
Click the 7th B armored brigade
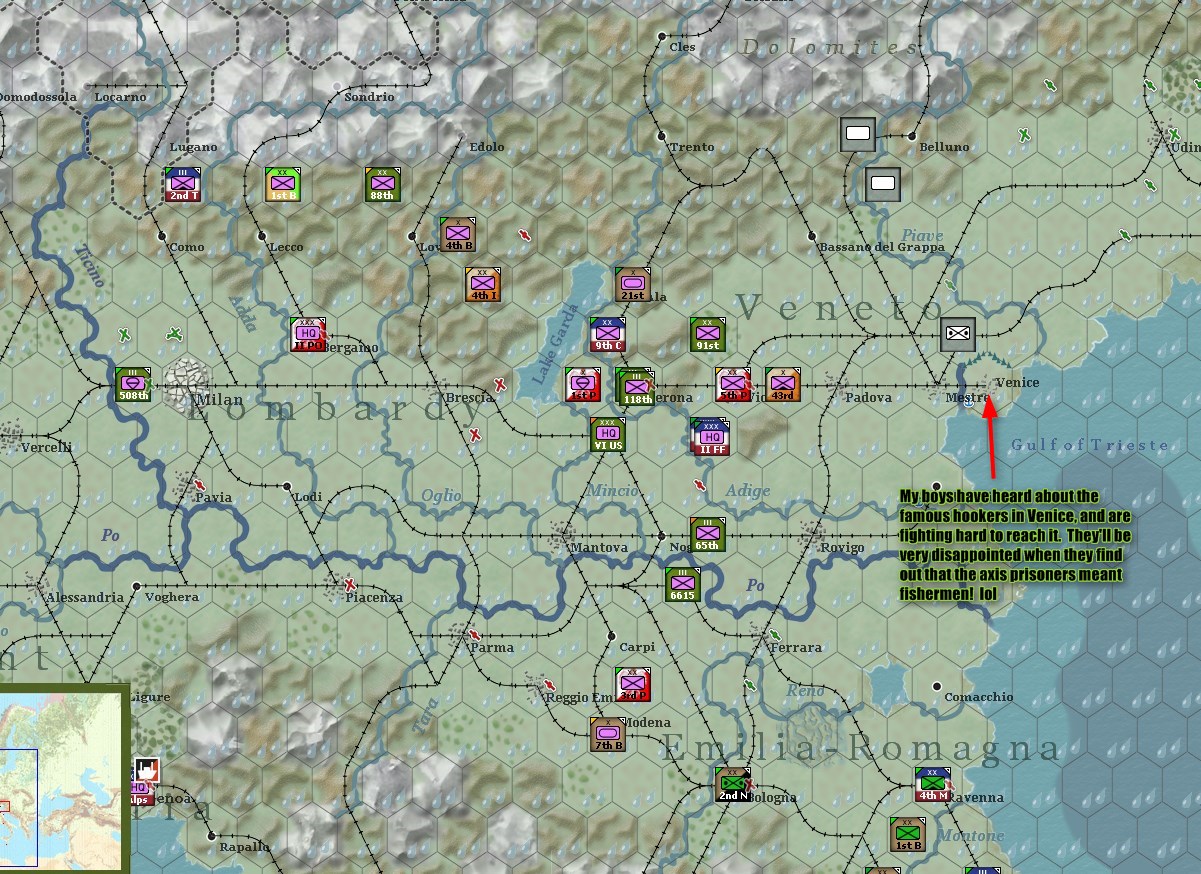(x=607, y=735)
